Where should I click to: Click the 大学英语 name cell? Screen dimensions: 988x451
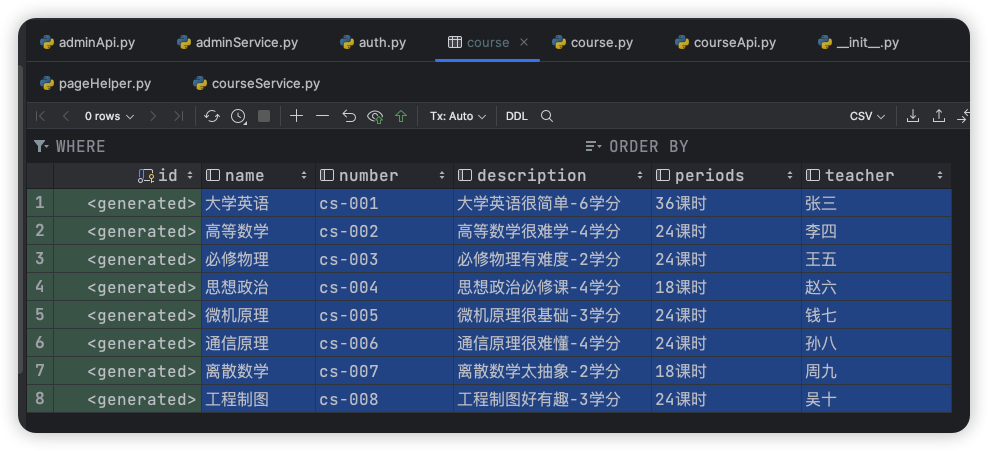[x=258, y=203]
